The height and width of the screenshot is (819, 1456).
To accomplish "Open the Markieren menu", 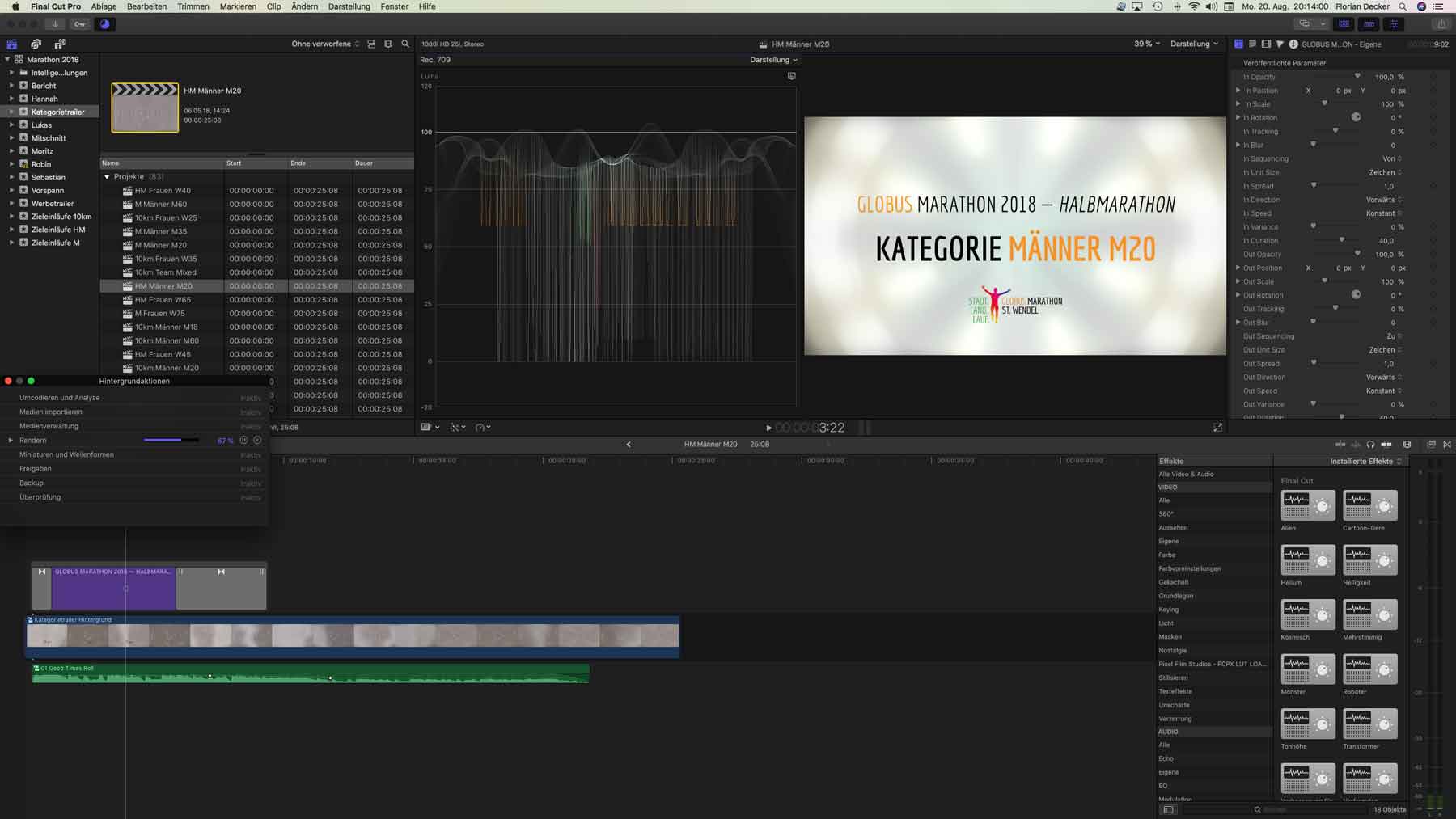I will [x=238, y=6].
